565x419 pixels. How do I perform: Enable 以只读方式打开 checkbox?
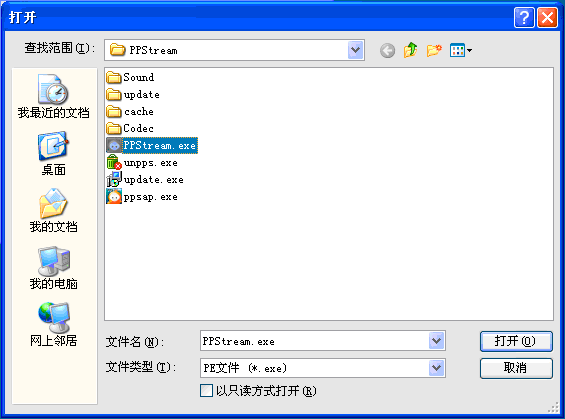[206, 391]
